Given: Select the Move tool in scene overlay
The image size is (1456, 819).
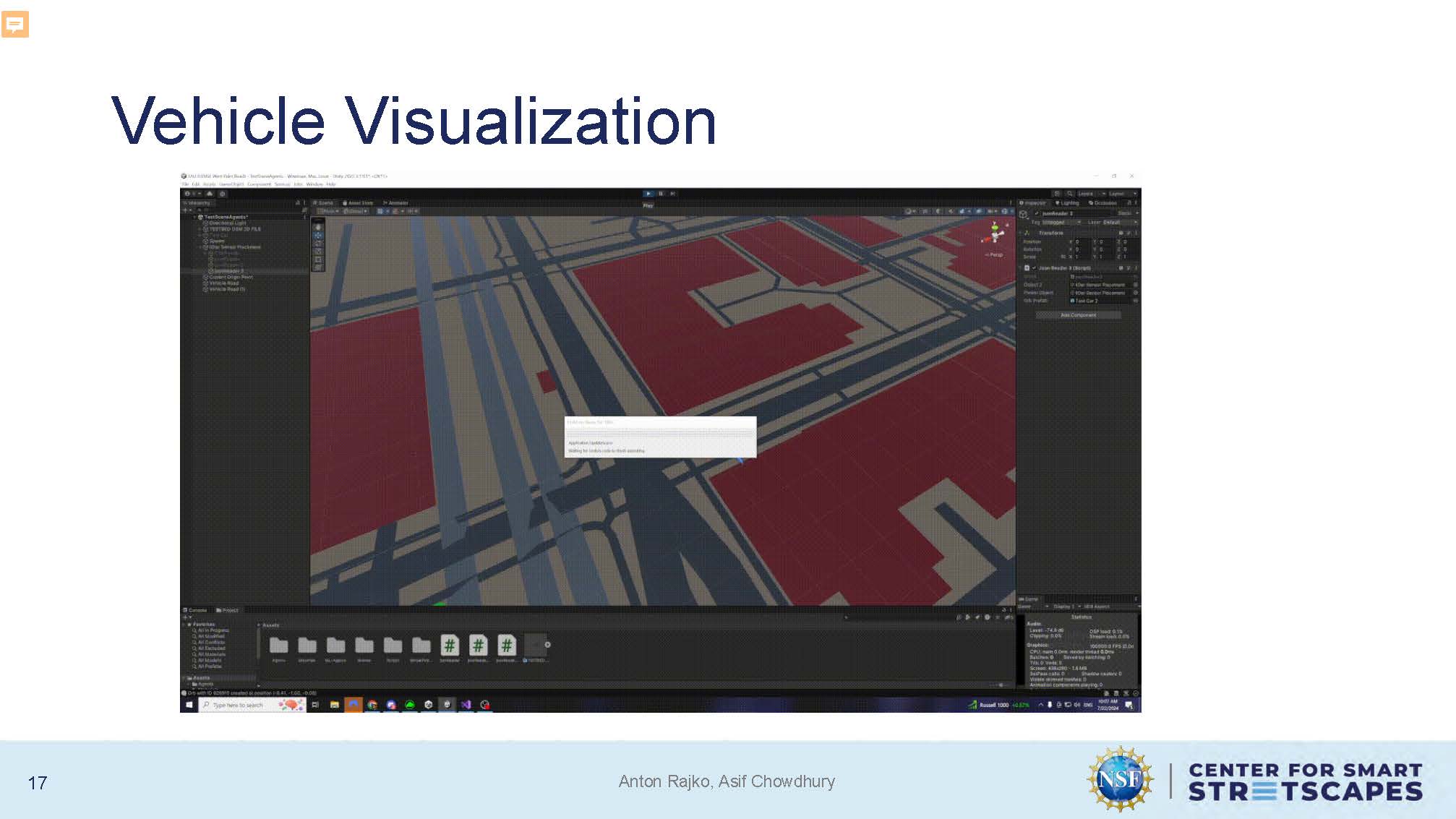Looking at the screenshot, I should (x=317, y=236).
